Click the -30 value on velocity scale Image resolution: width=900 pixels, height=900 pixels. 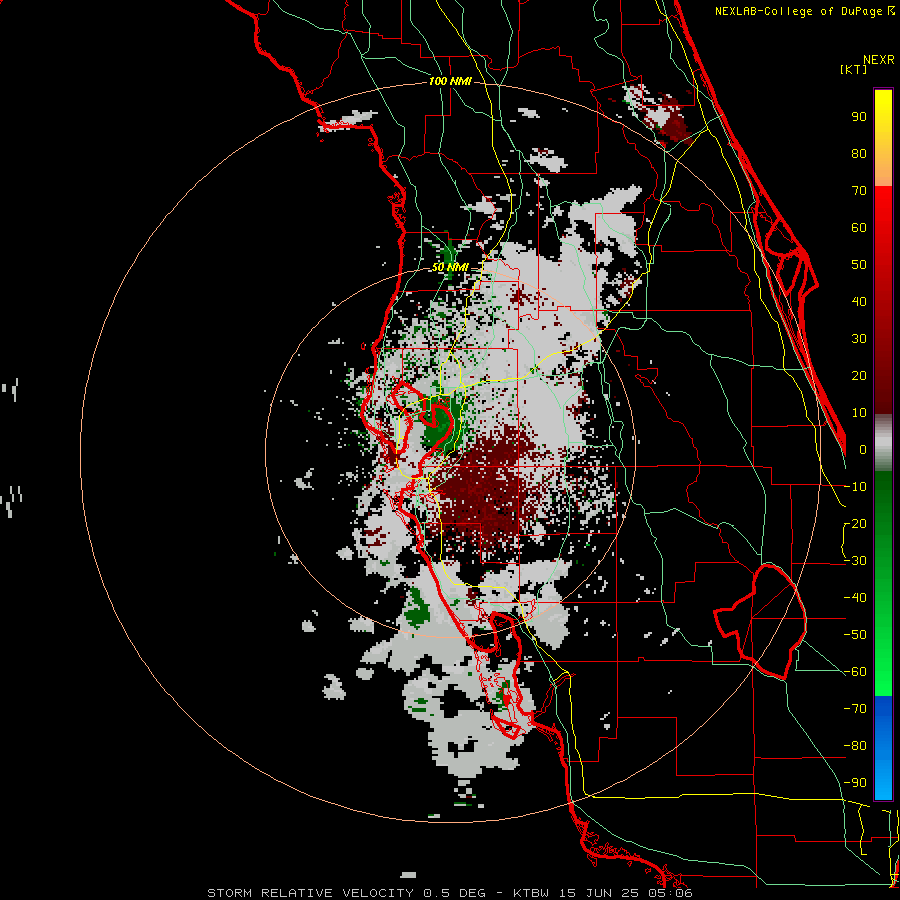point(855,561)
